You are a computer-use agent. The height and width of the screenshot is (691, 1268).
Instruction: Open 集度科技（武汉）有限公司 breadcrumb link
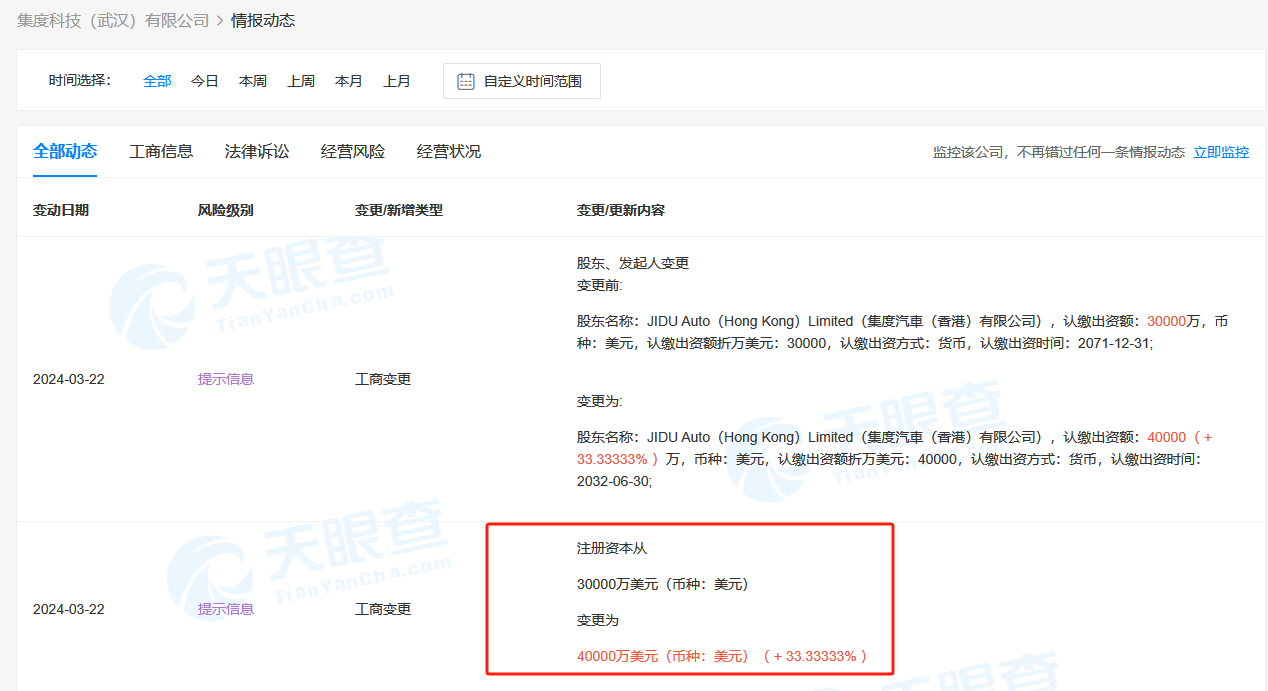(113, 20)
